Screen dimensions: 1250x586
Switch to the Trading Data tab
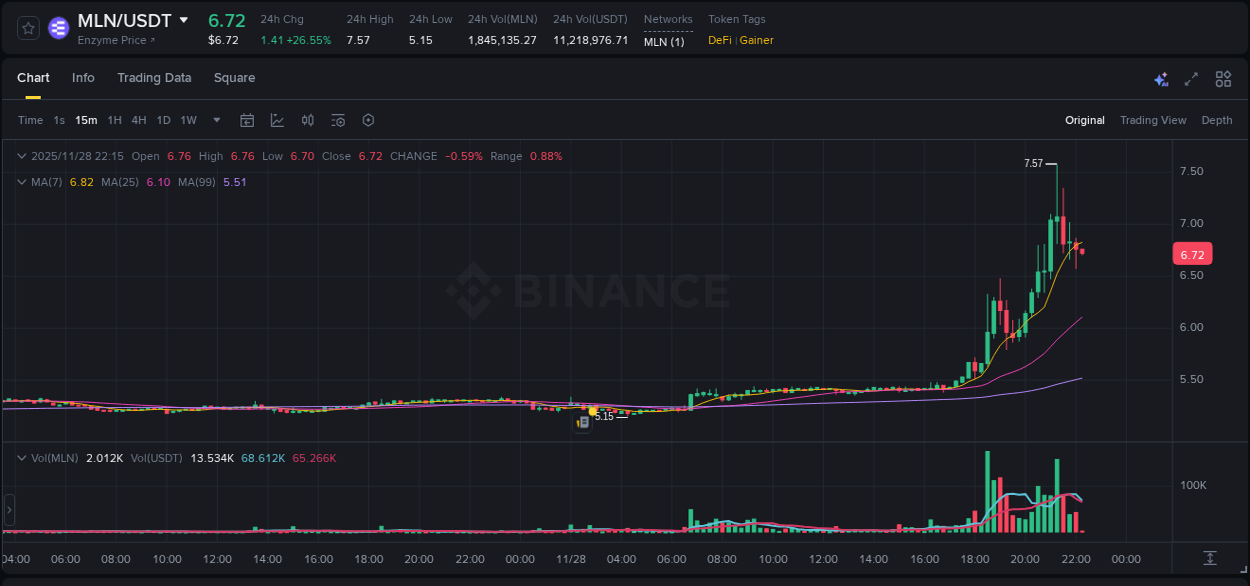154,78
